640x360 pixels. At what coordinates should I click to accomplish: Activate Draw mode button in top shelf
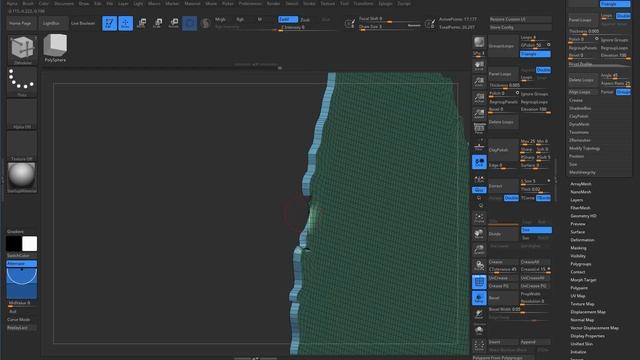(125, 23)
